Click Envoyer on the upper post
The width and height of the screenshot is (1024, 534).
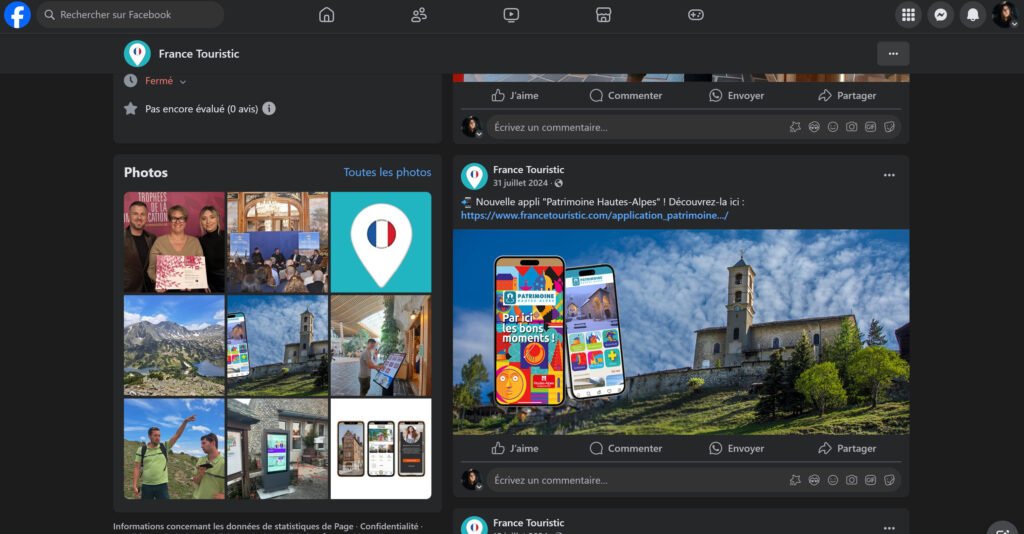pos(736,95)
